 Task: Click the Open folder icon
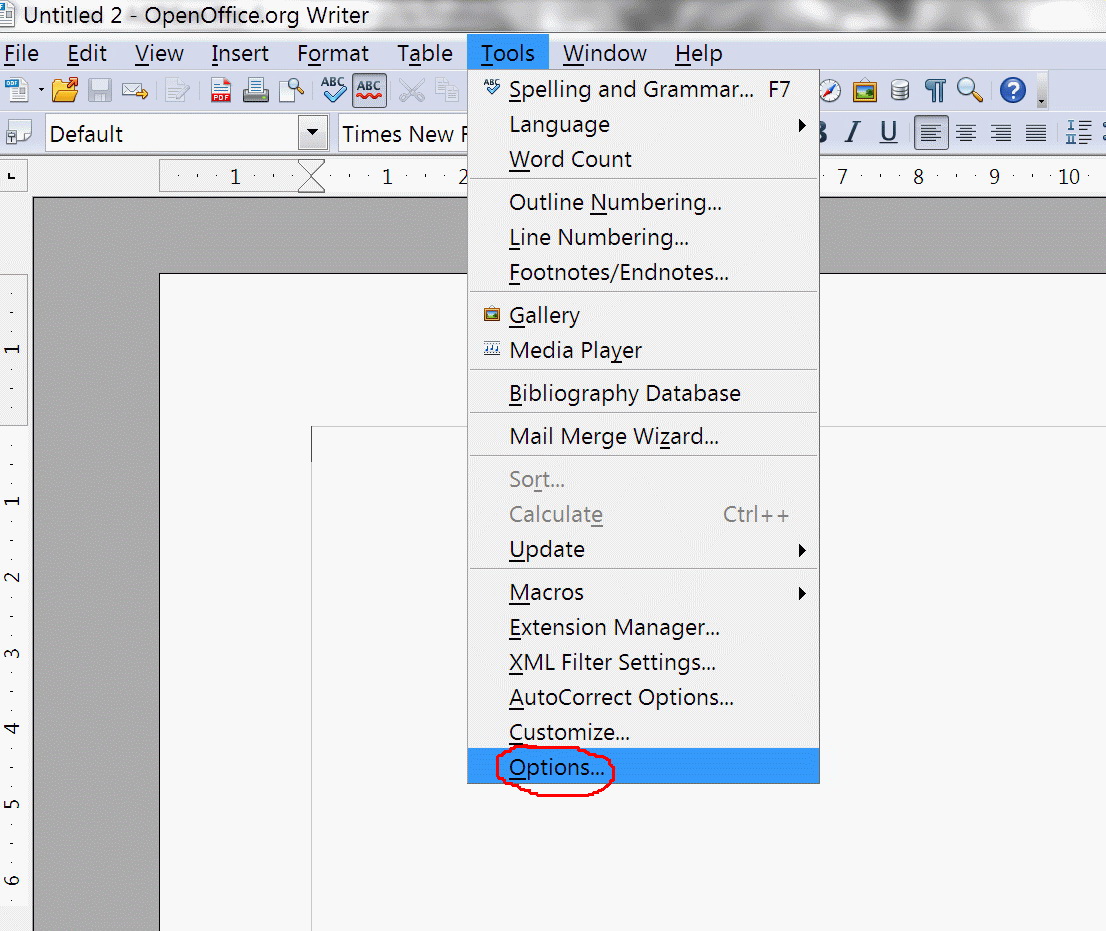coord(65,90)
